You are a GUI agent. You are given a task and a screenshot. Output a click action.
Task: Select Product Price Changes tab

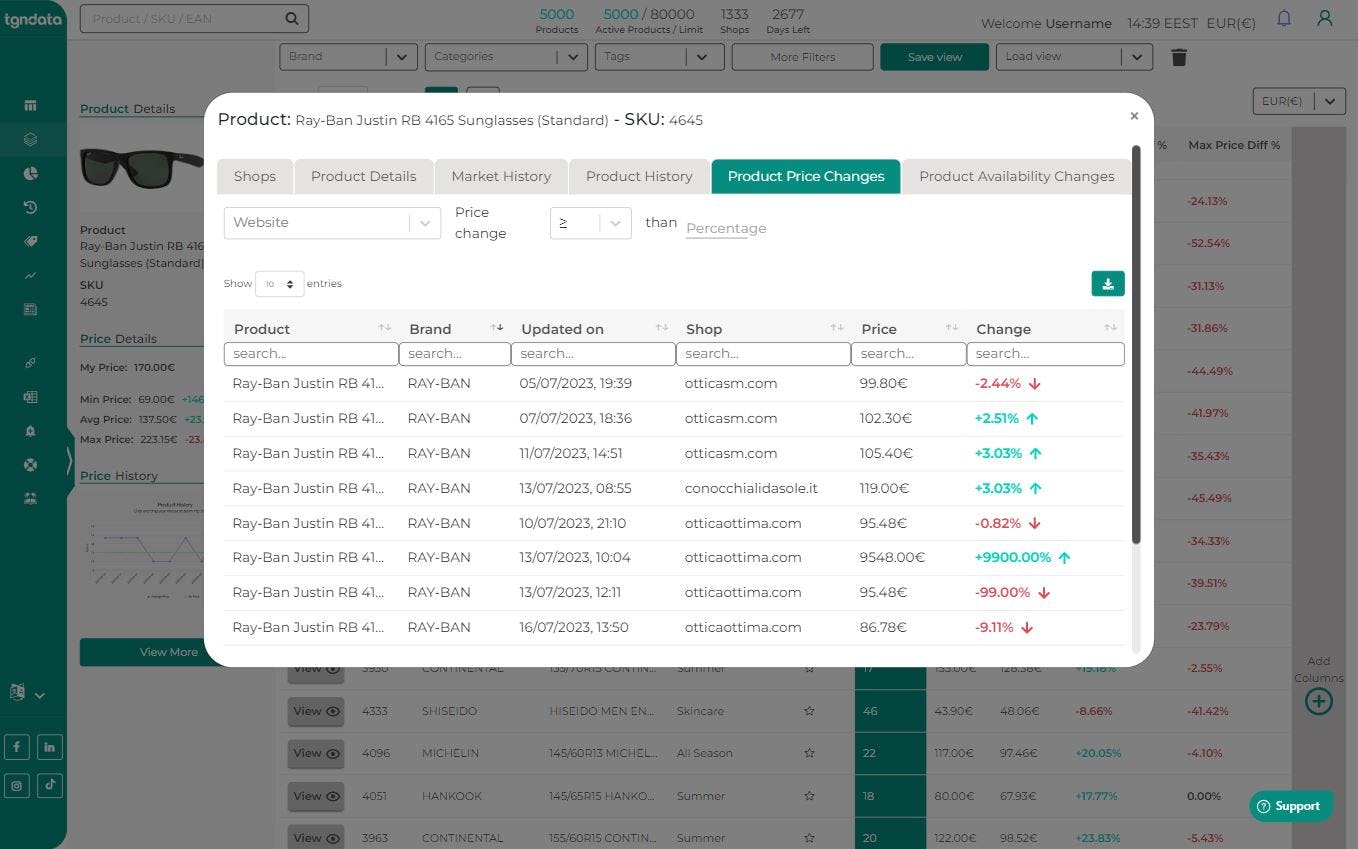pyautogui.click(x=806, y=176)
